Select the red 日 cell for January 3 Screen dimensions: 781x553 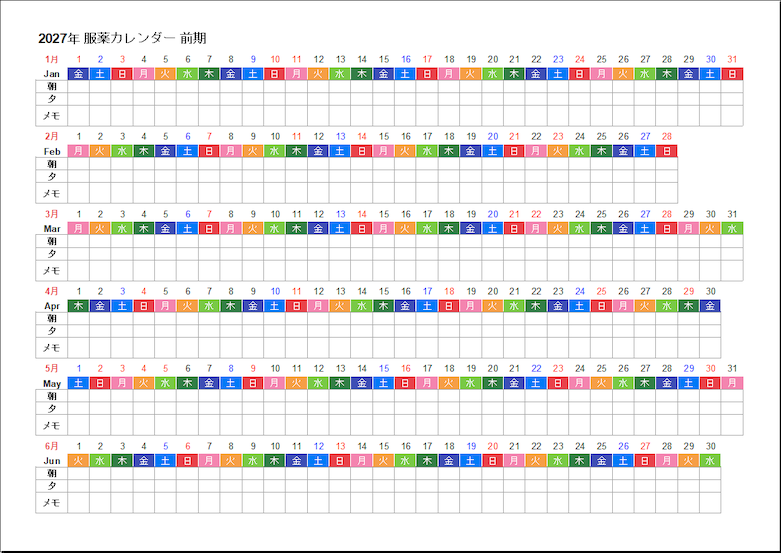click(x=122, y=74)
